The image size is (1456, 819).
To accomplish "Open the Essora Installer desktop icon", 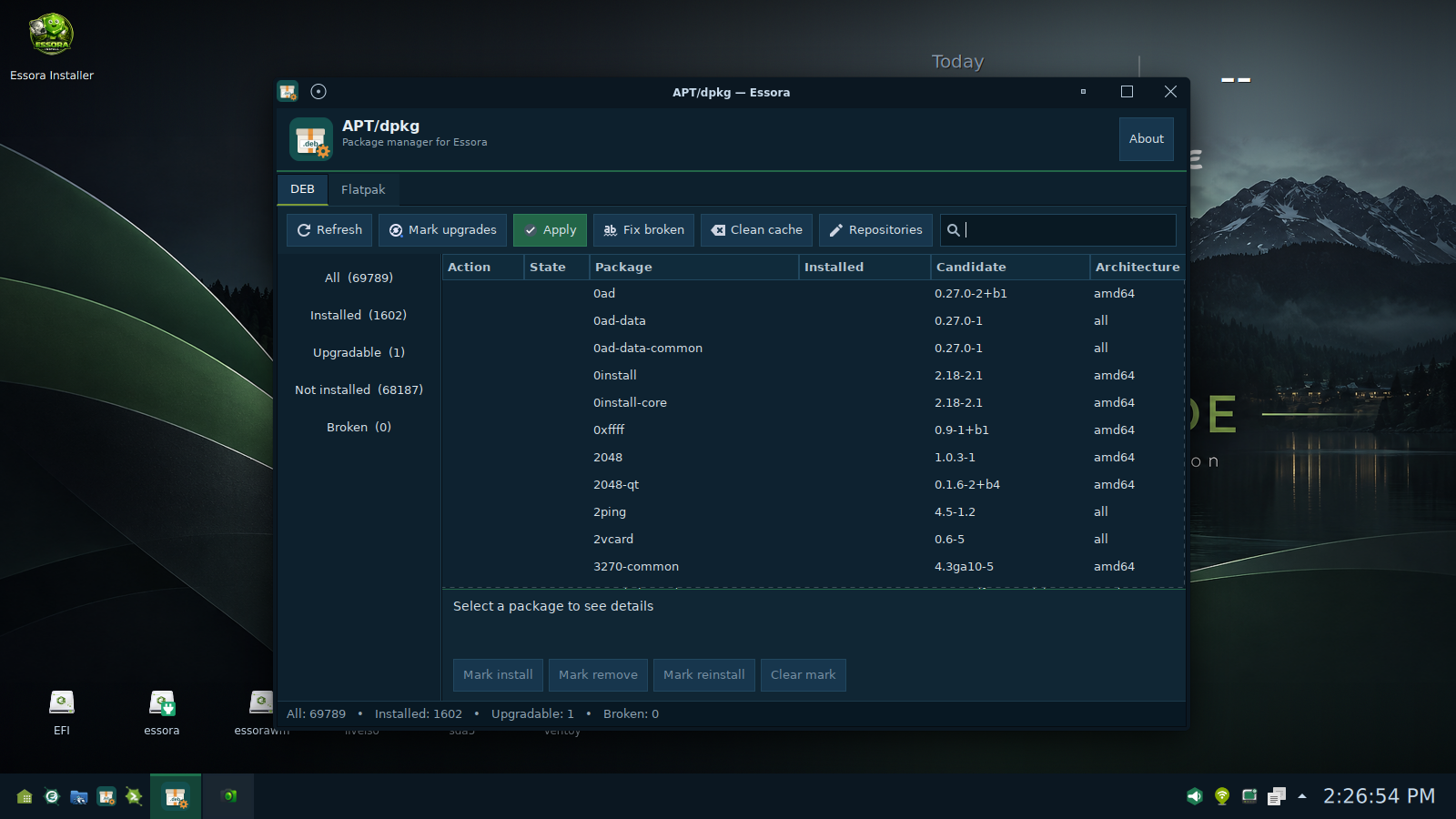I will (52, 45).
